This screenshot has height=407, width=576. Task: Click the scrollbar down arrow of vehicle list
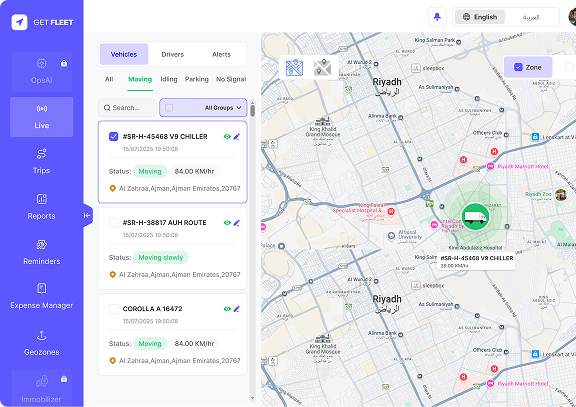[x=252, y=398]
